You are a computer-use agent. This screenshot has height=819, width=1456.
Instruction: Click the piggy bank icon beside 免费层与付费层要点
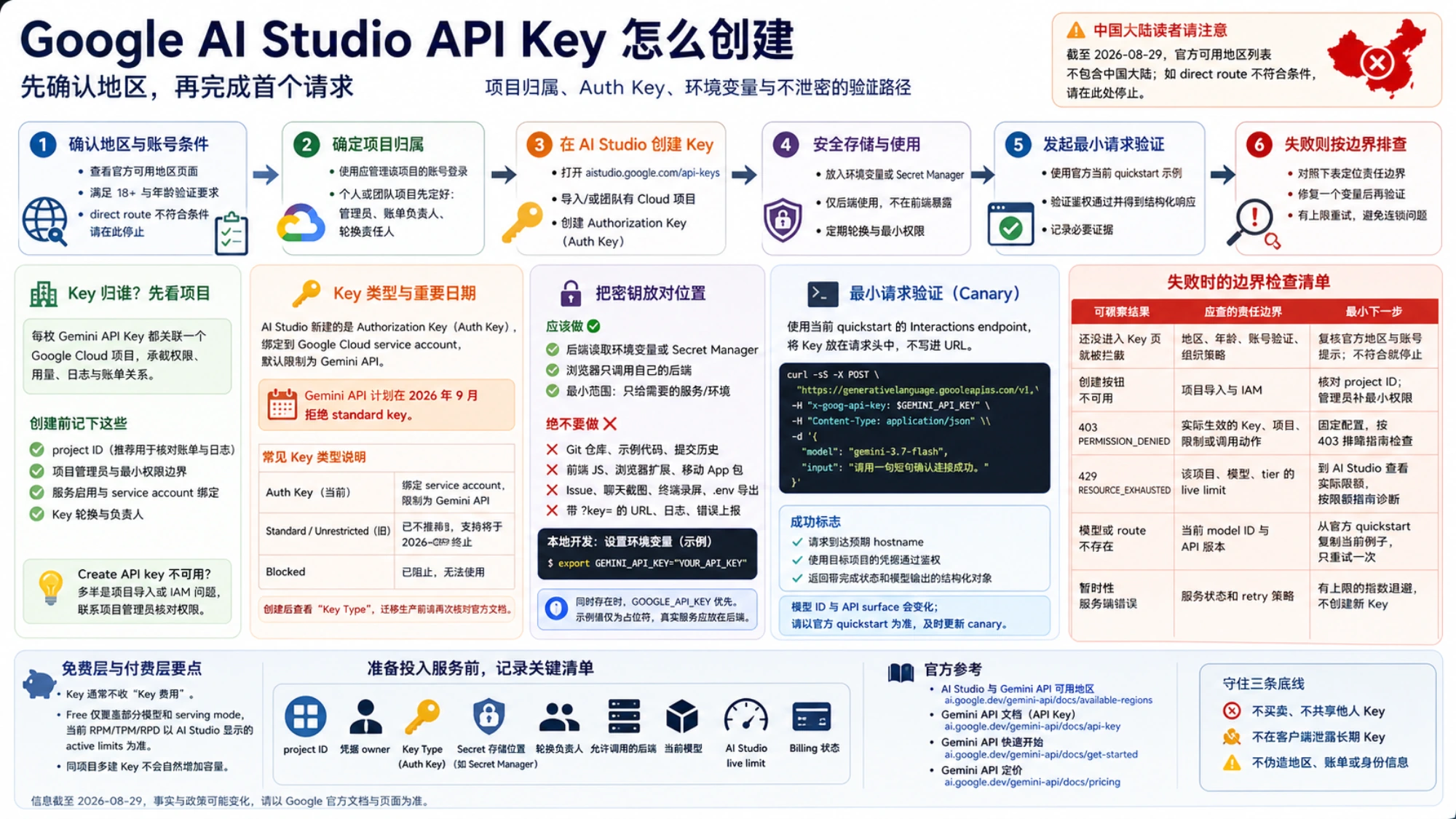click(39, 684)
